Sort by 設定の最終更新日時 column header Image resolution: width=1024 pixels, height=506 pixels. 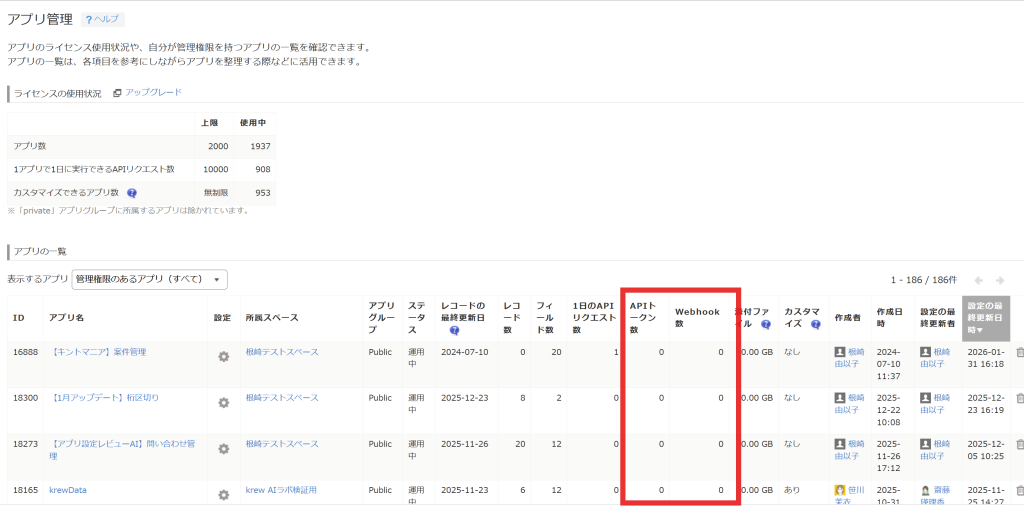(985, 318)
